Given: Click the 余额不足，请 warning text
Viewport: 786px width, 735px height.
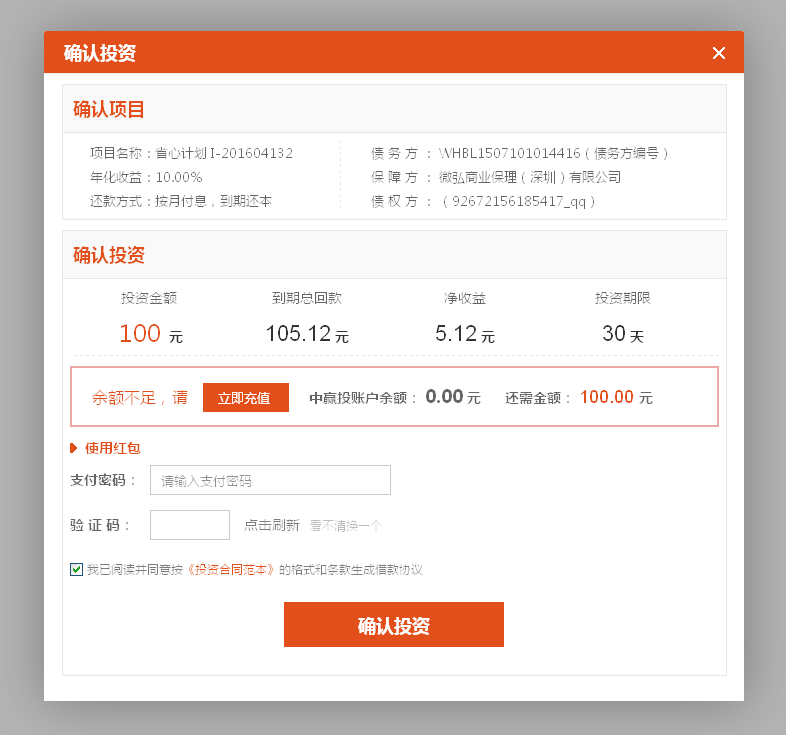Looking at the screenshot, I should coord(140,398).
